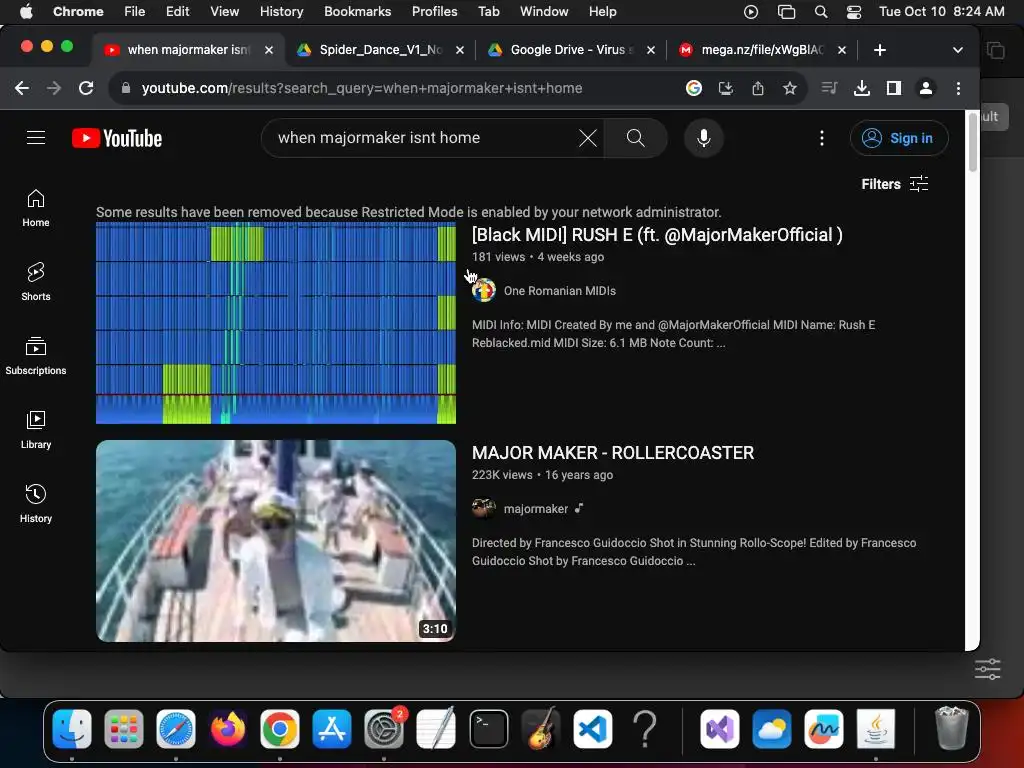Click the One Romanian MIDIs avatar
1024x768 pixels.
(484, 291)
